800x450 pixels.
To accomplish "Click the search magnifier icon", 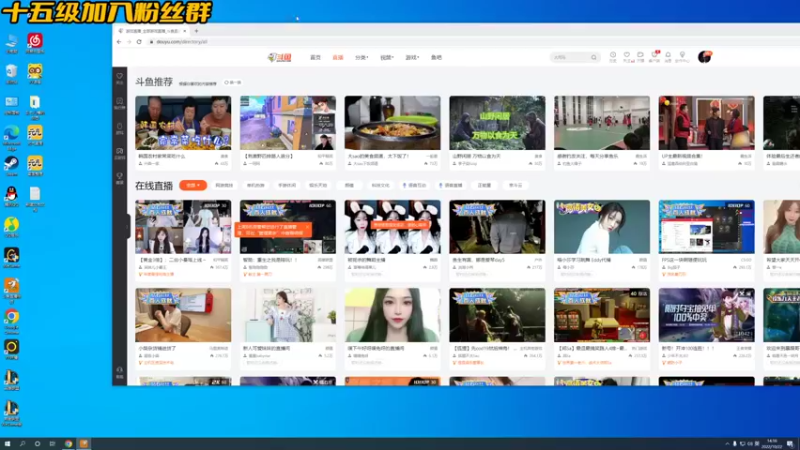I will (594, 58).
